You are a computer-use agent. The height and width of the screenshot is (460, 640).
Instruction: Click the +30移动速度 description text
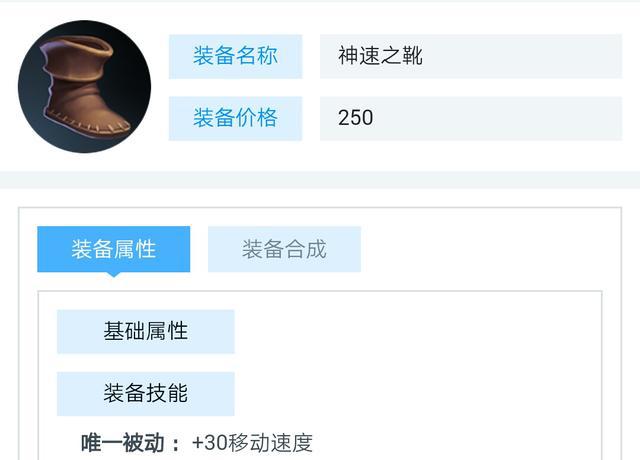tap(252, 443)
